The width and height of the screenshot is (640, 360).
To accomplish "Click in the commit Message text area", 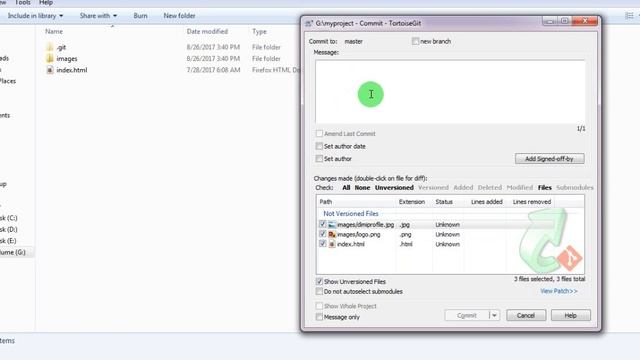I will 450,91.
